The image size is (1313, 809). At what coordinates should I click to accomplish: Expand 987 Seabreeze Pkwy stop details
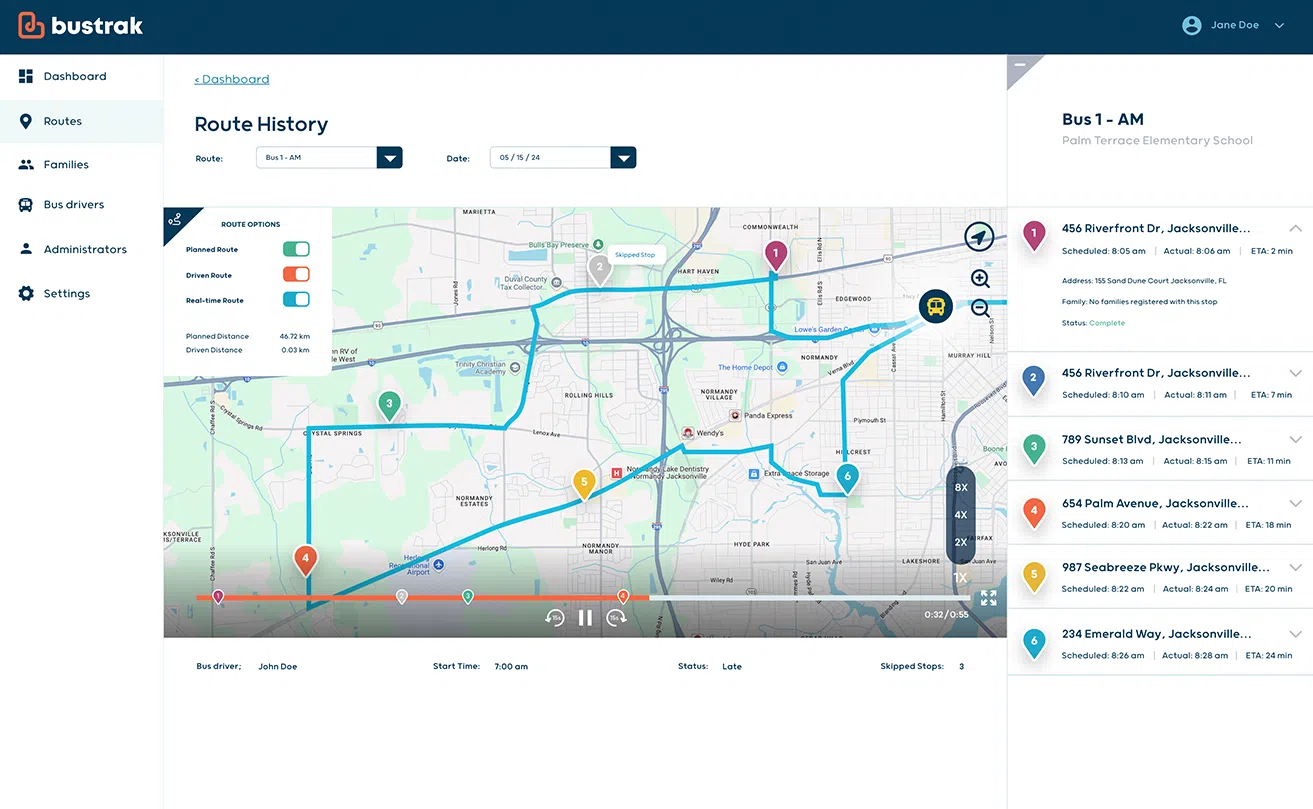click(1296, 567)
